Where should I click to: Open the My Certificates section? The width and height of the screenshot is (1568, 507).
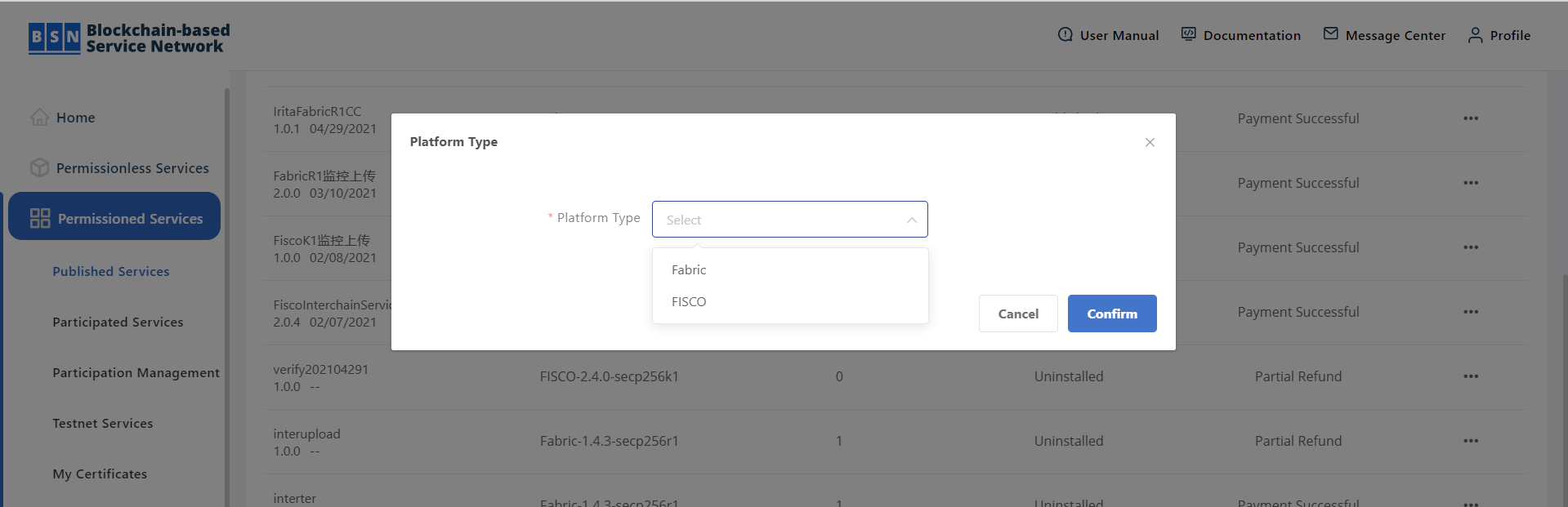pyautogui.click(x=100, y=474)
